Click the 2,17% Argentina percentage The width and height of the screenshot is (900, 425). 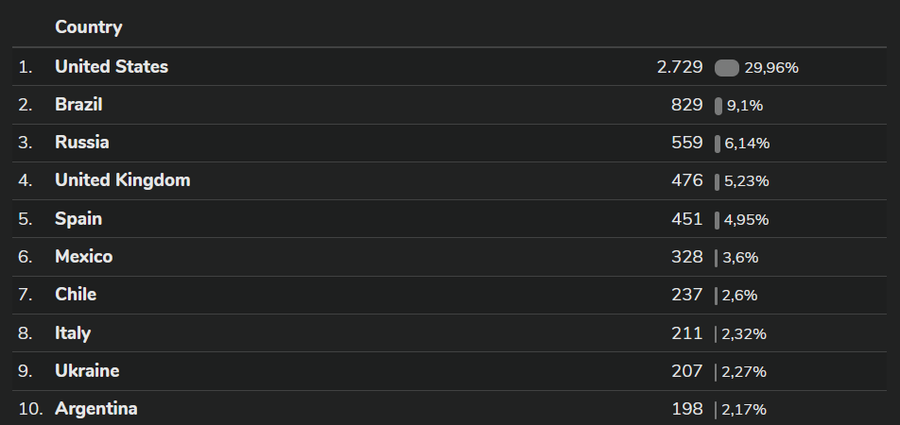(x=746, y=410)
